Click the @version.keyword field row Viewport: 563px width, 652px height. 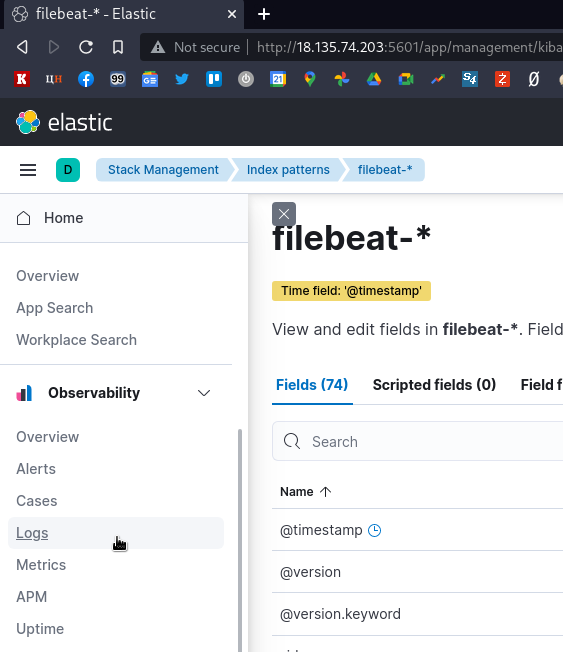(417, 614)
